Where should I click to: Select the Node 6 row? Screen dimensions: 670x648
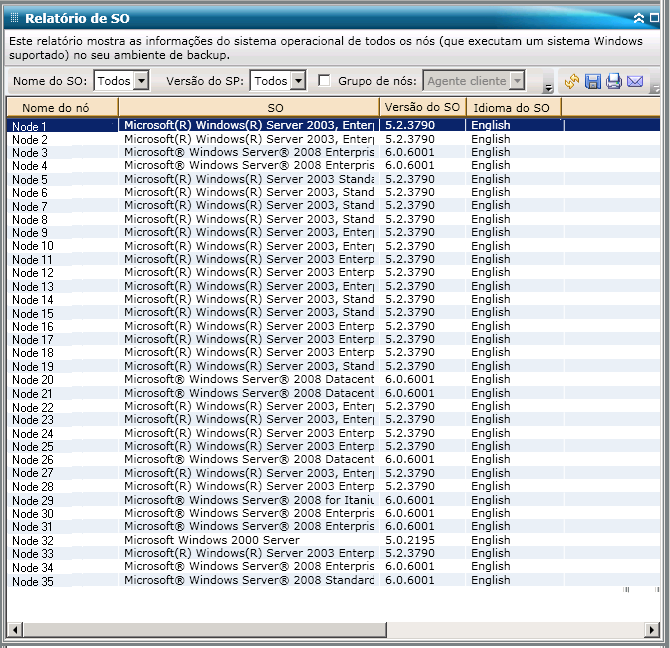coord(333,192)
